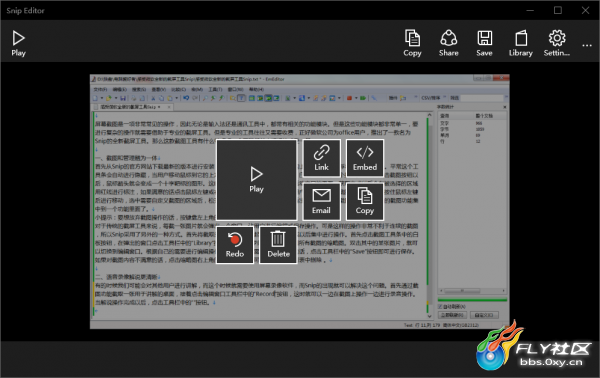The image size is (600, 378).
Task: Click the large Play tile on overlay
Action: (x=256, y=179)
